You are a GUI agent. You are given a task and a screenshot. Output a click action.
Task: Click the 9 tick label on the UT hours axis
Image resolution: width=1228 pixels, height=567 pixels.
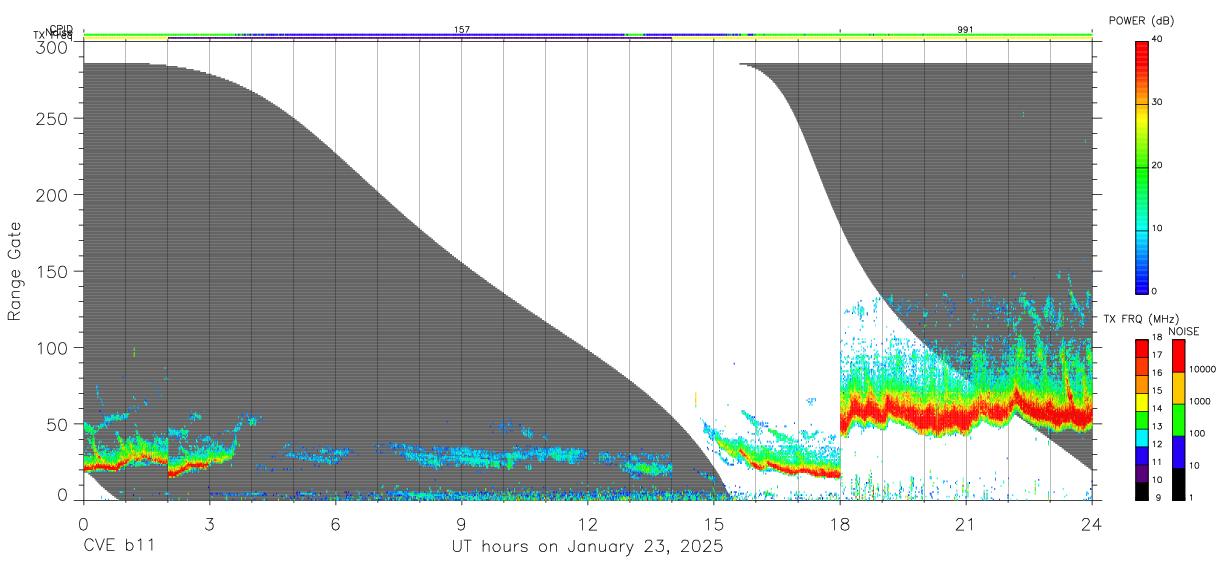pyautogui.click(x=461, y=523)
